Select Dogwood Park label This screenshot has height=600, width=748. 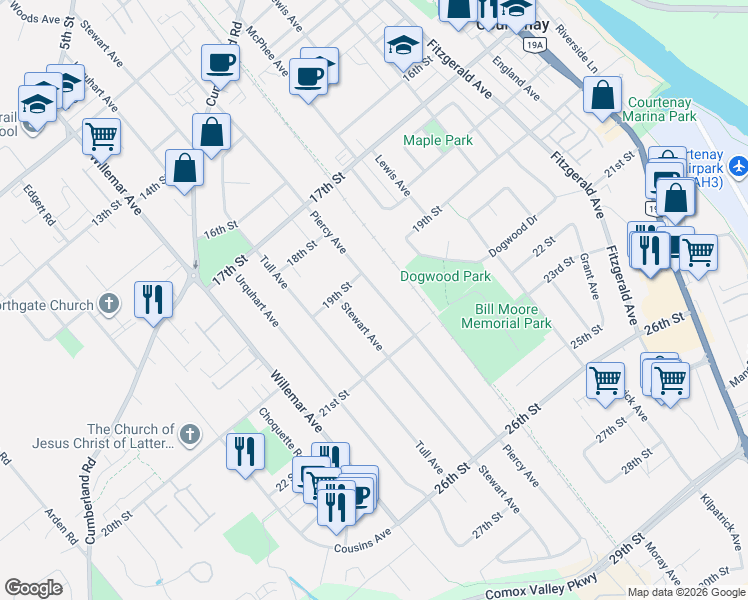click(x=445, y=277)
